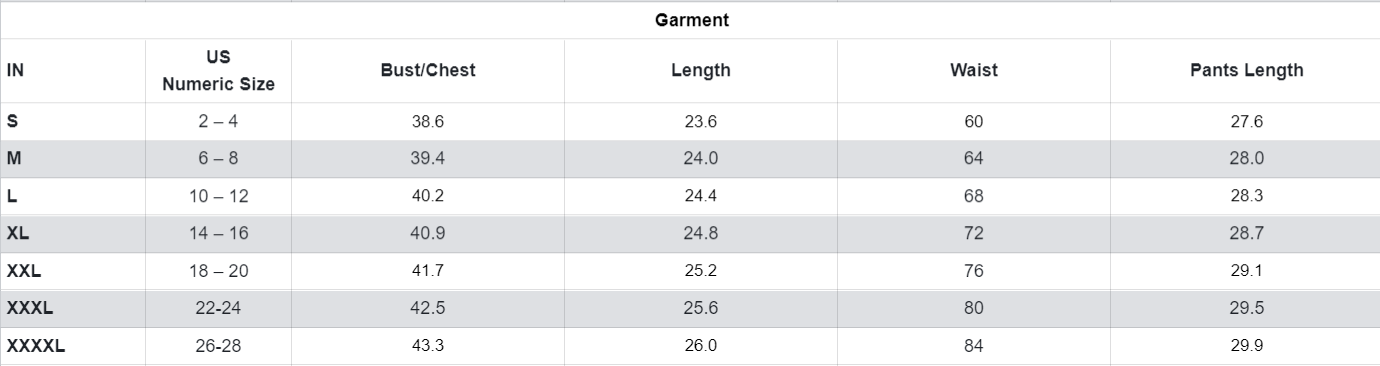1380x366 pixels.
Task: Click the Garment table header
Action: [x=691, y=20]
